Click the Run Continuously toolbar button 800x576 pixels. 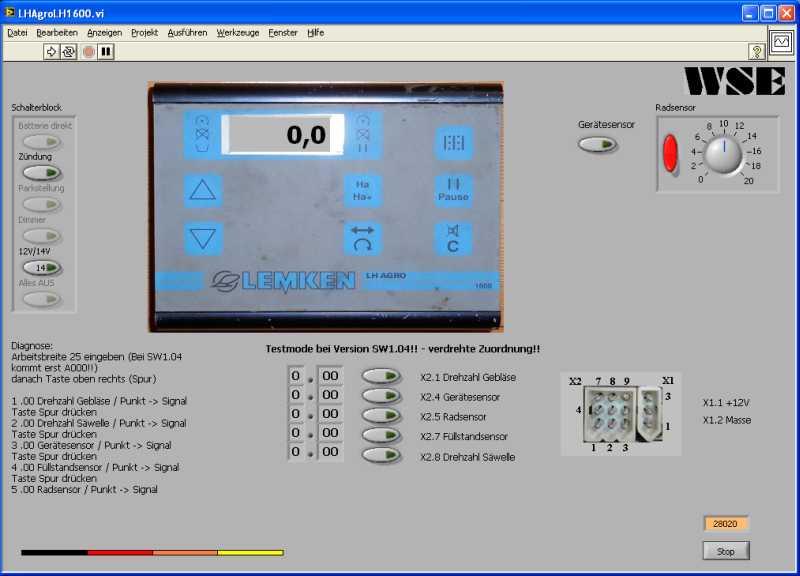[x=68, y=52]
